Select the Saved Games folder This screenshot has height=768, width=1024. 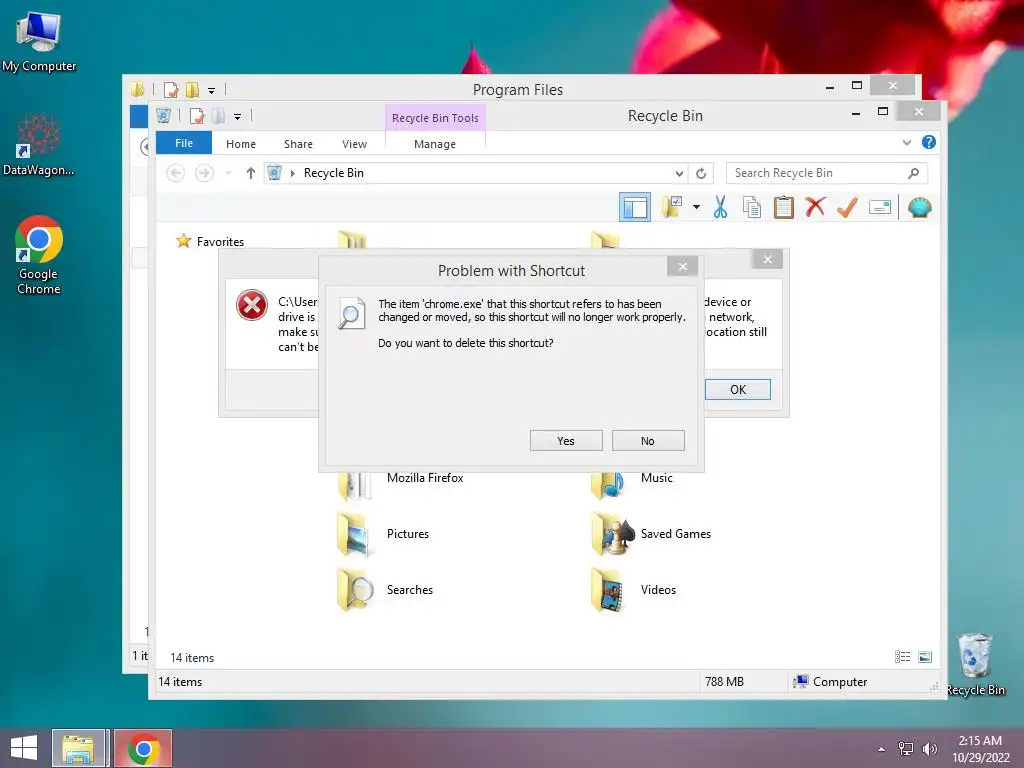650,534
